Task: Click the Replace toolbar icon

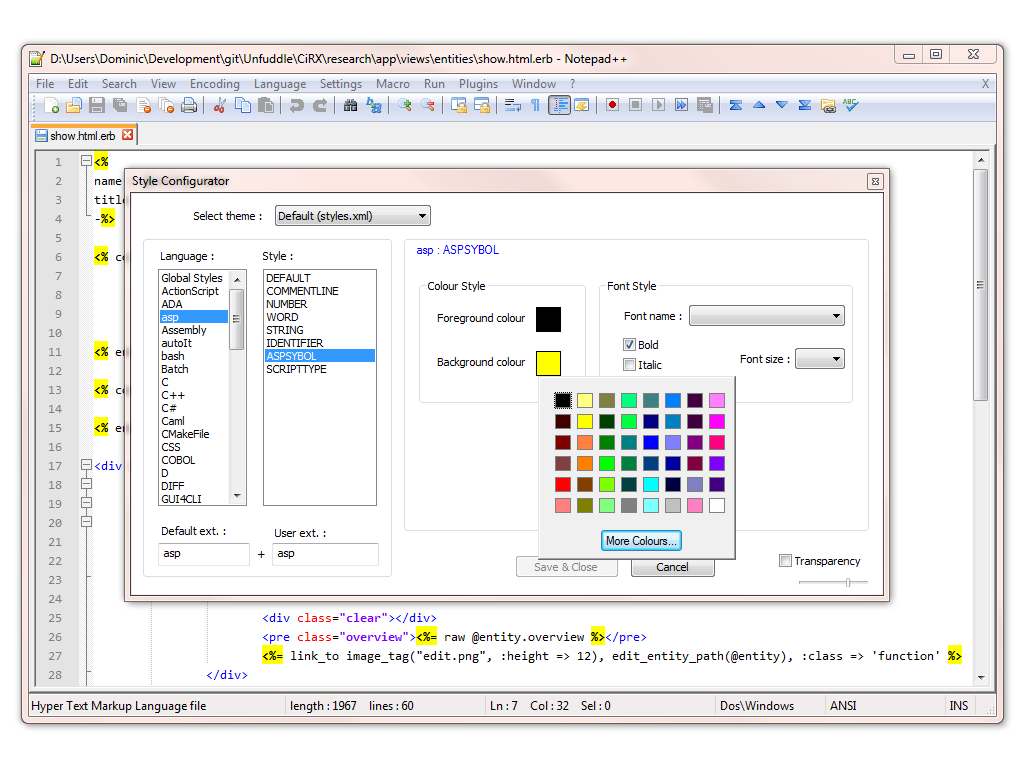Action: tap(374, 105)
